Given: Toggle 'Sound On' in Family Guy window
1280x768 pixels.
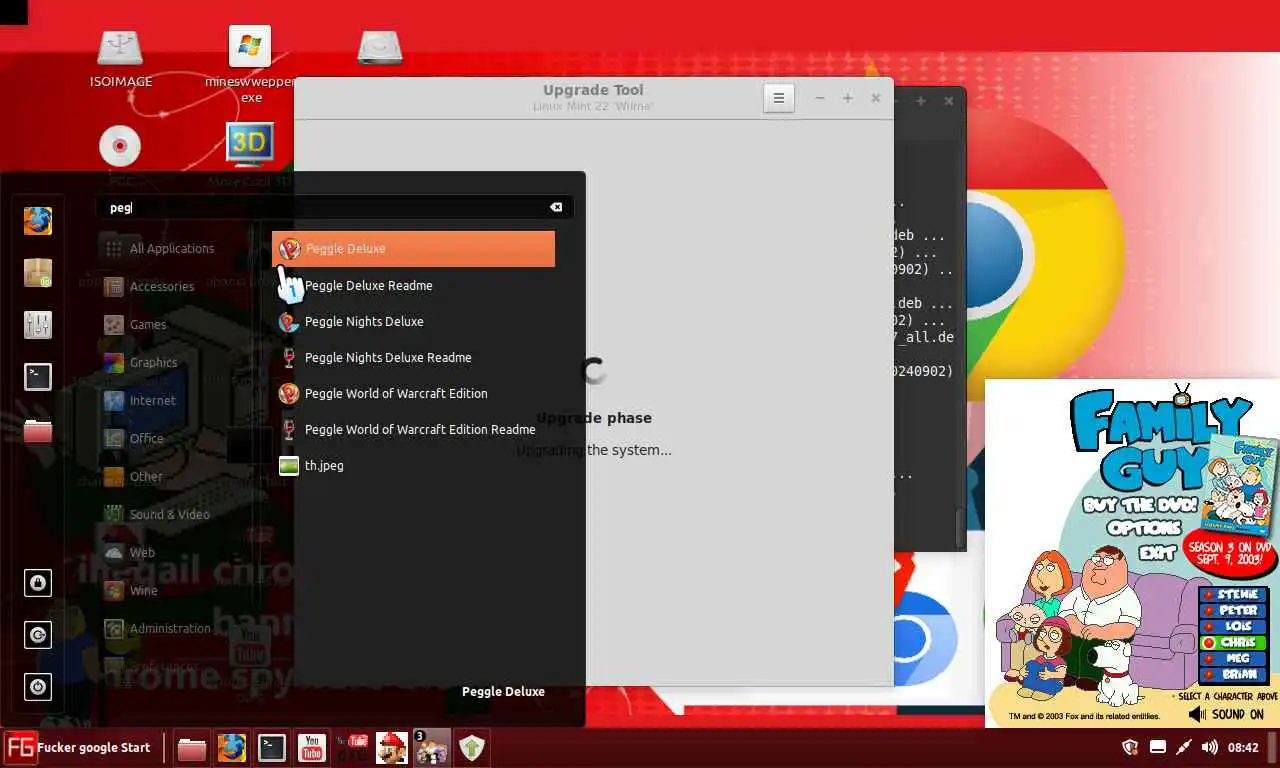Looking at the screenshot, I should pos(1226,714).
